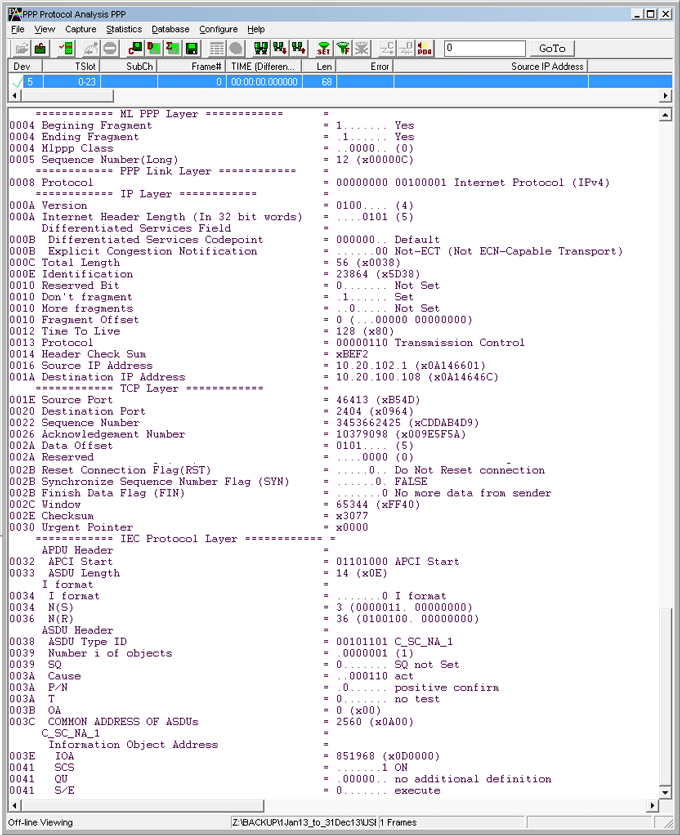This screenshot has width=680, height=835.
Task: Click the funnel filter icon with checkmark
Action: click(x=343, y=48)
